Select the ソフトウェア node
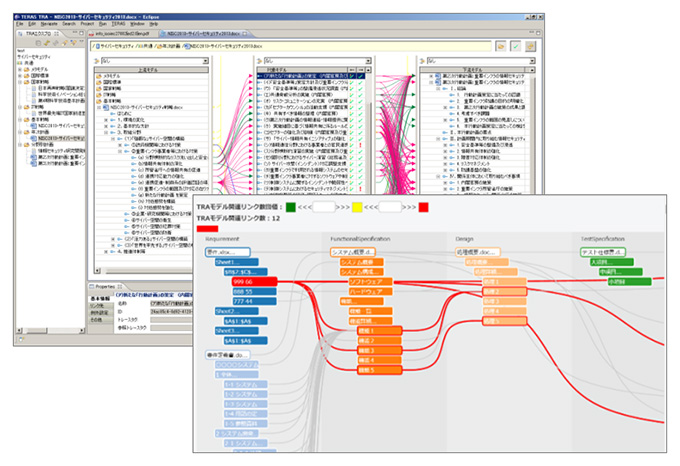 pyautogui.click(x=371, y=282)
